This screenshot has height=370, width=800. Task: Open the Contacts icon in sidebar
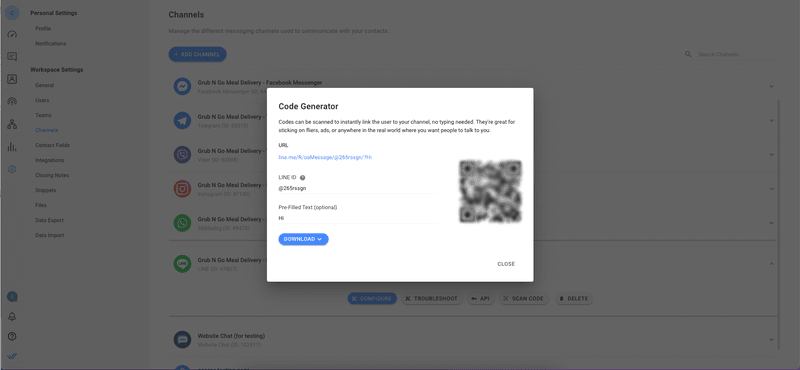pyautogui.click(x=12, y=79)
